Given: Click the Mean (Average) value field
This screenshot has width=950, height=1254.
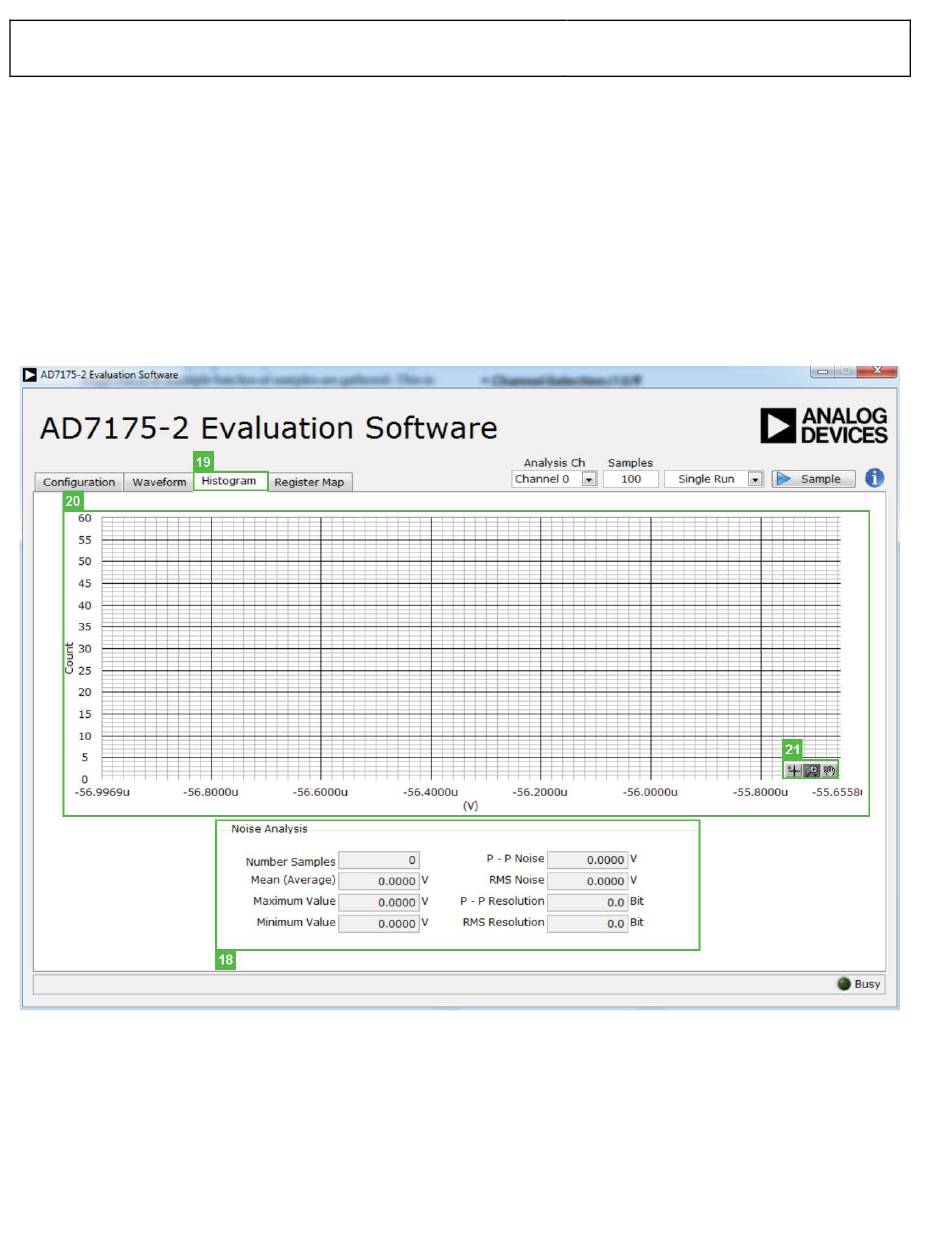Looking at the screenshot, I should (x=379, y=881).
